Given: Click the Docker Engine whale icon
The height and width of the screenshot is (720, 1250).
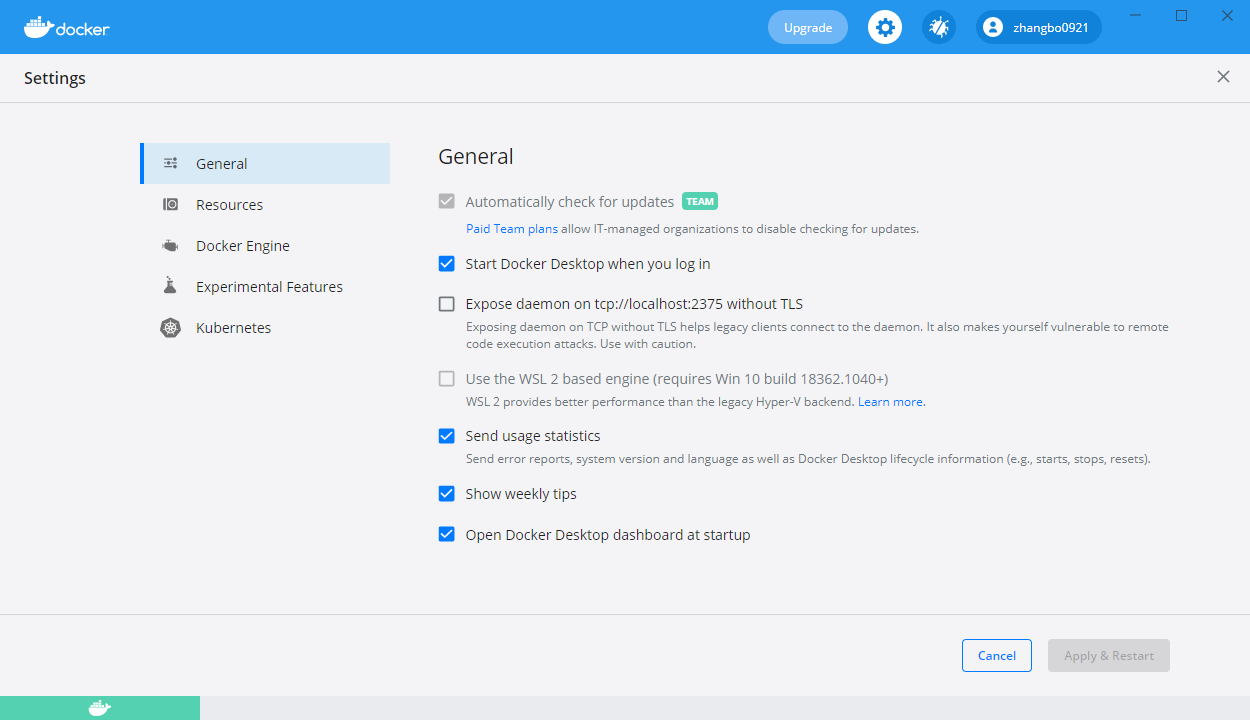Looking at the screenshot, I should (x=171, y=245).
